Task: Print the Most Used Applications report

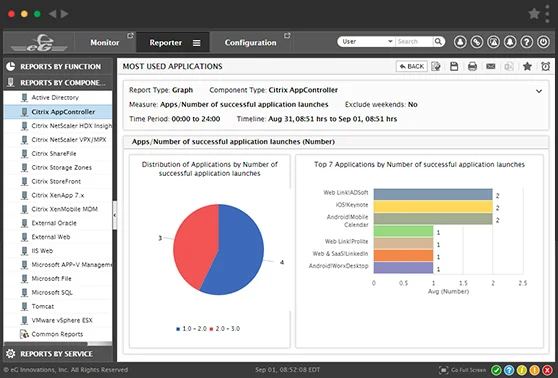Action: click(472, 66)
